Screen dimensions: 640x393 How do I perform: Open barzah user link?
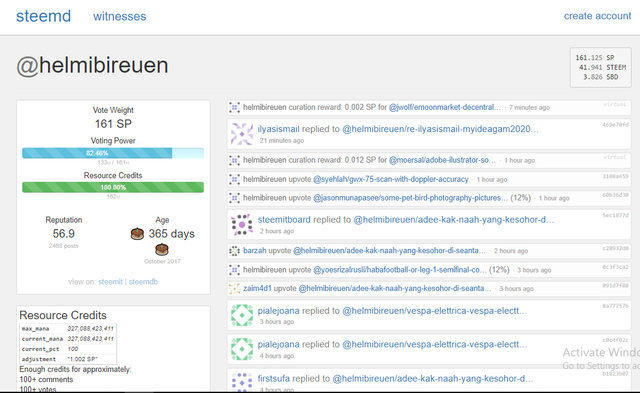pyautogui.click(x=255, y=251)
